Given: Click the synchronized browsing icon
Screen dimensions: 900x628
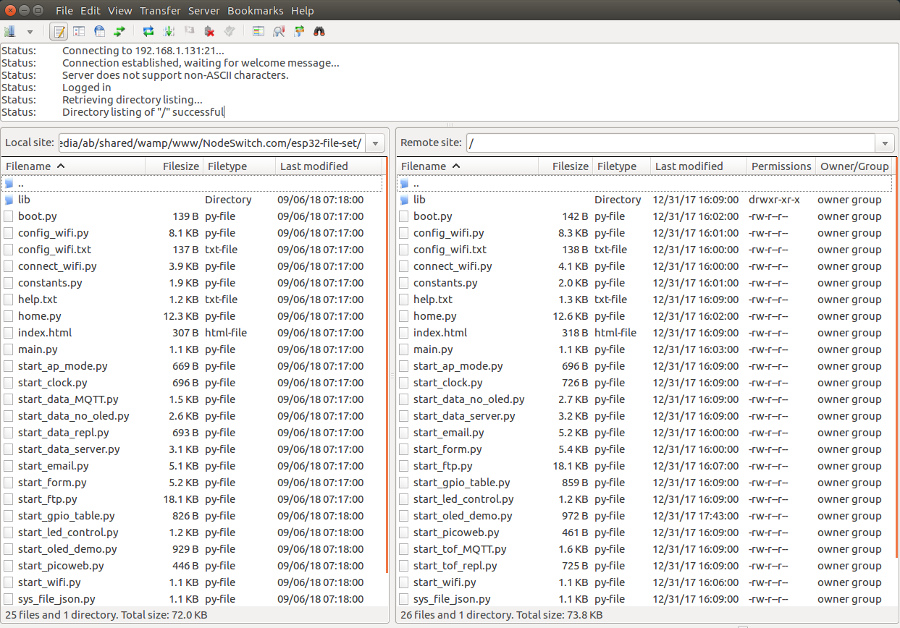Looking at the screenshot, I should [299, 32].
